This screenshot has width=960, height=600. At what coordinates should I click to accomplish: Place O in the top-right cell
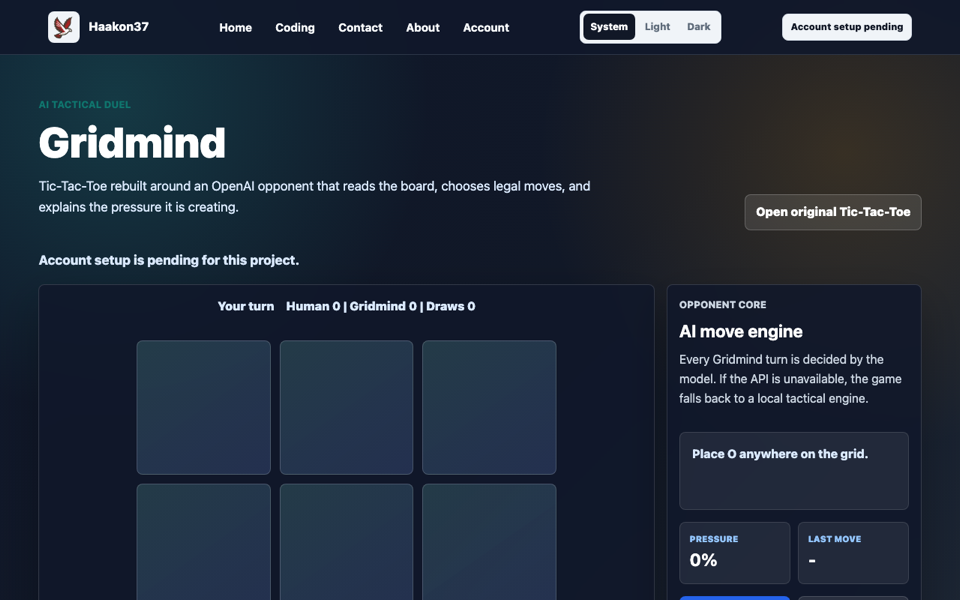click(489, 407)
